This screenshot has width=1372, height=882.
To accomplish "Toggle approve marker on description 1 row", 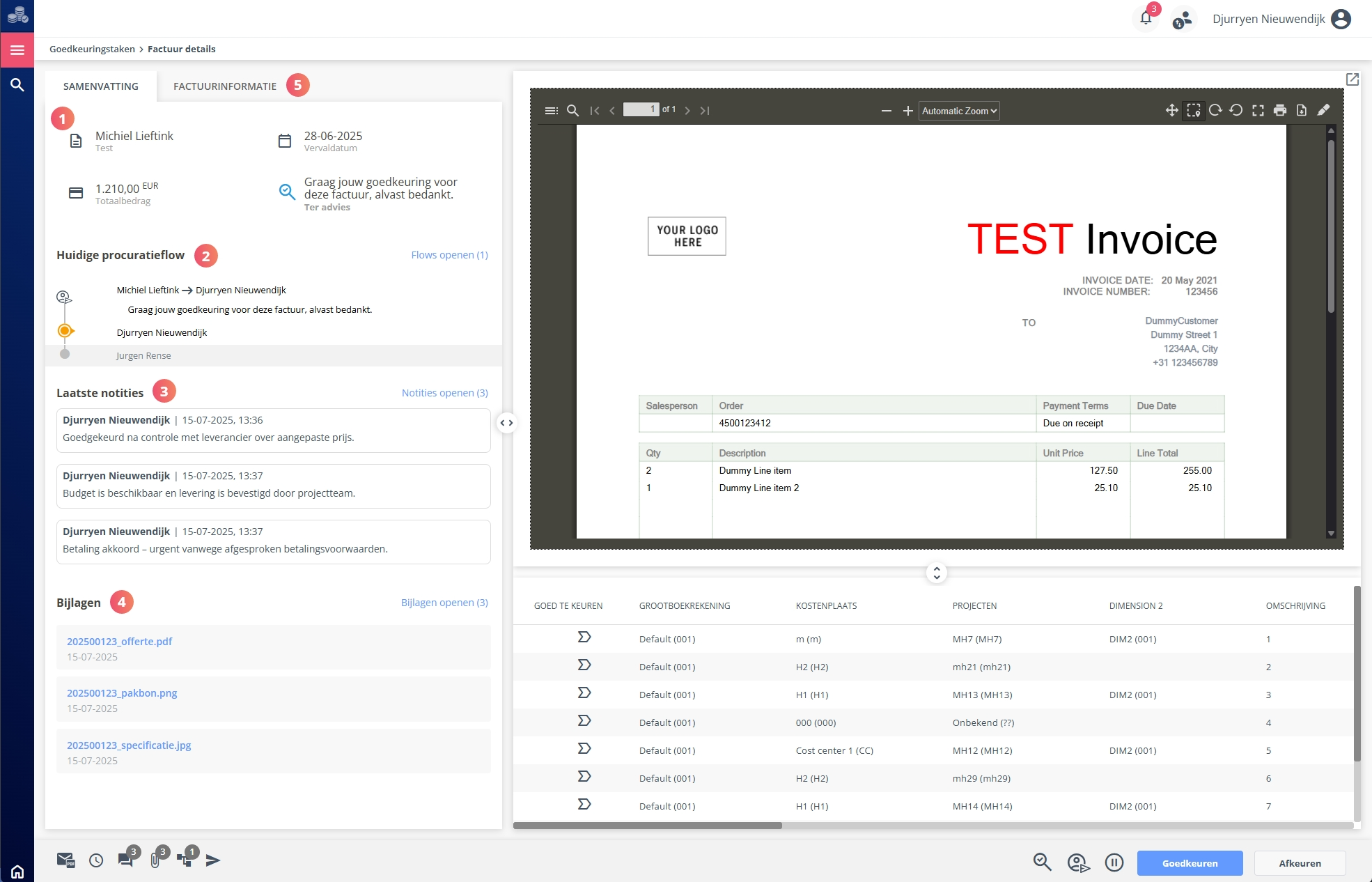I will click(584, 637).
